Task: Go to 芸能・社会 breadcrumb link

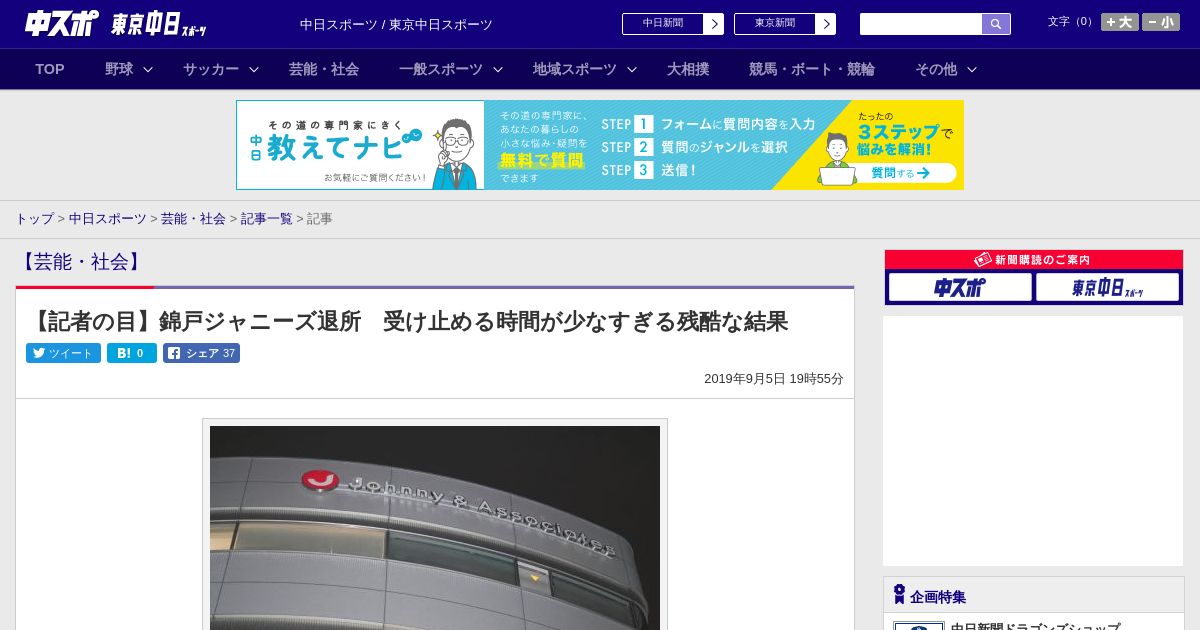Action: 193,219
